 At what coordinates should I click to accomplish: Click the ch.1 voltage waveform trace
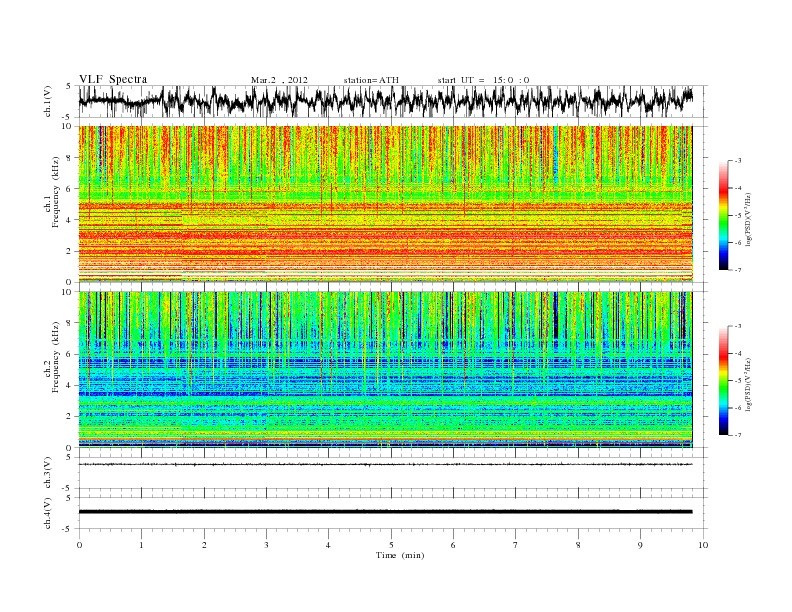[x=385, y=101]
